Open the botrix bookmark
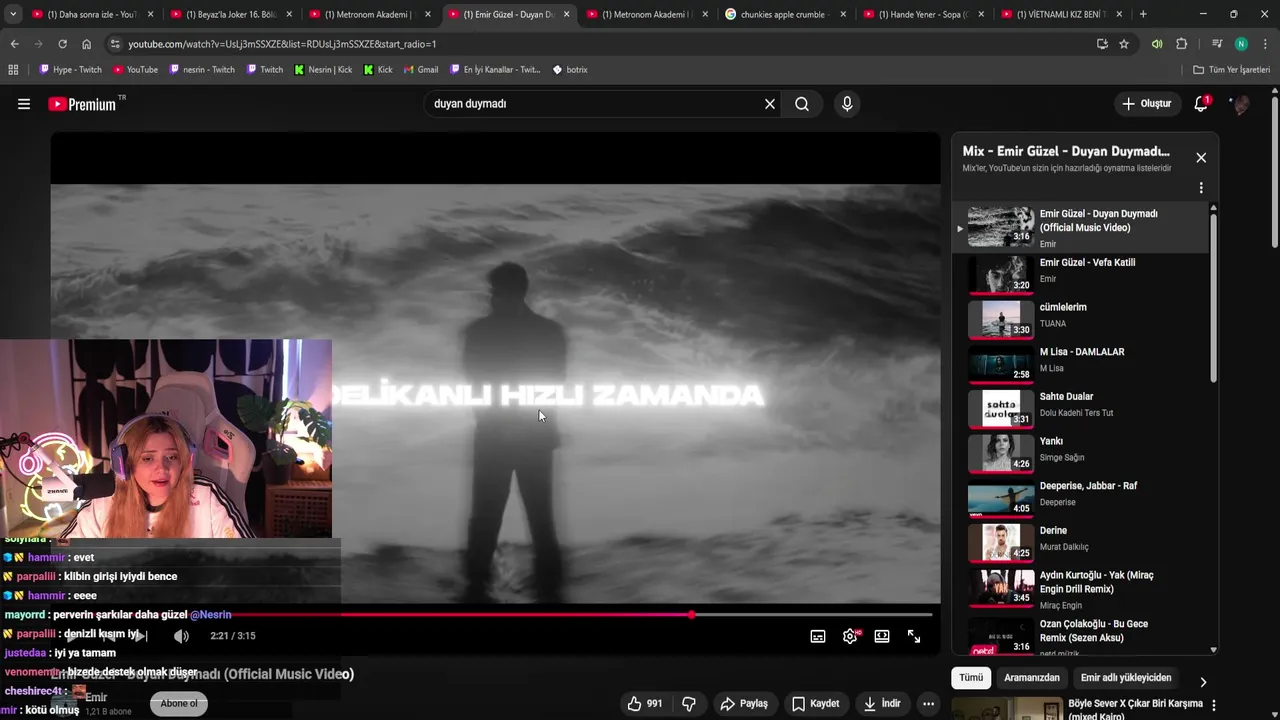The width and height of the screenshot is (1280, 720). 570,70
